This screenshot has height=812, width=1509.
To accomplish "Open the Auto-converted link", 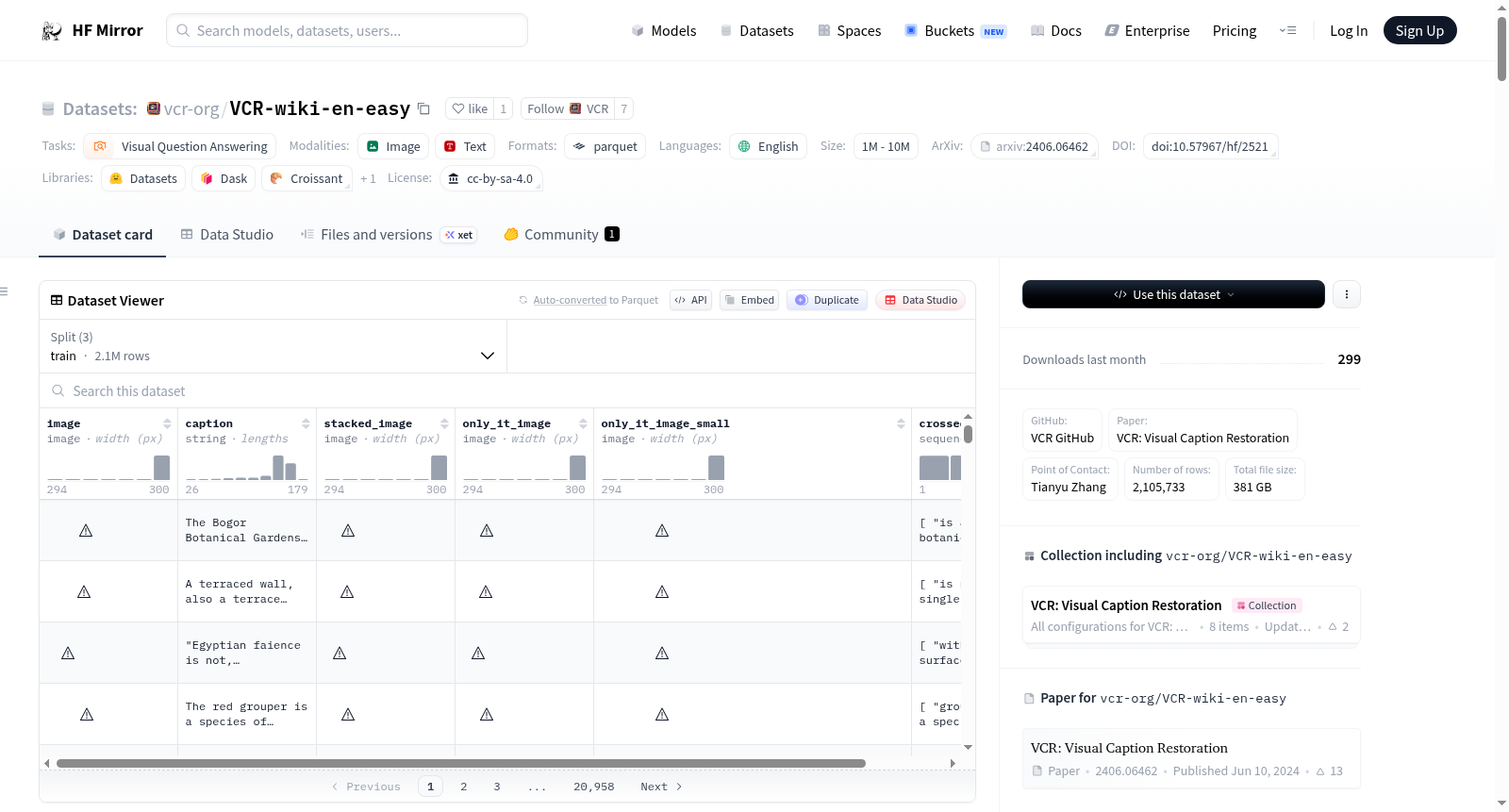I will coord(570,300).
